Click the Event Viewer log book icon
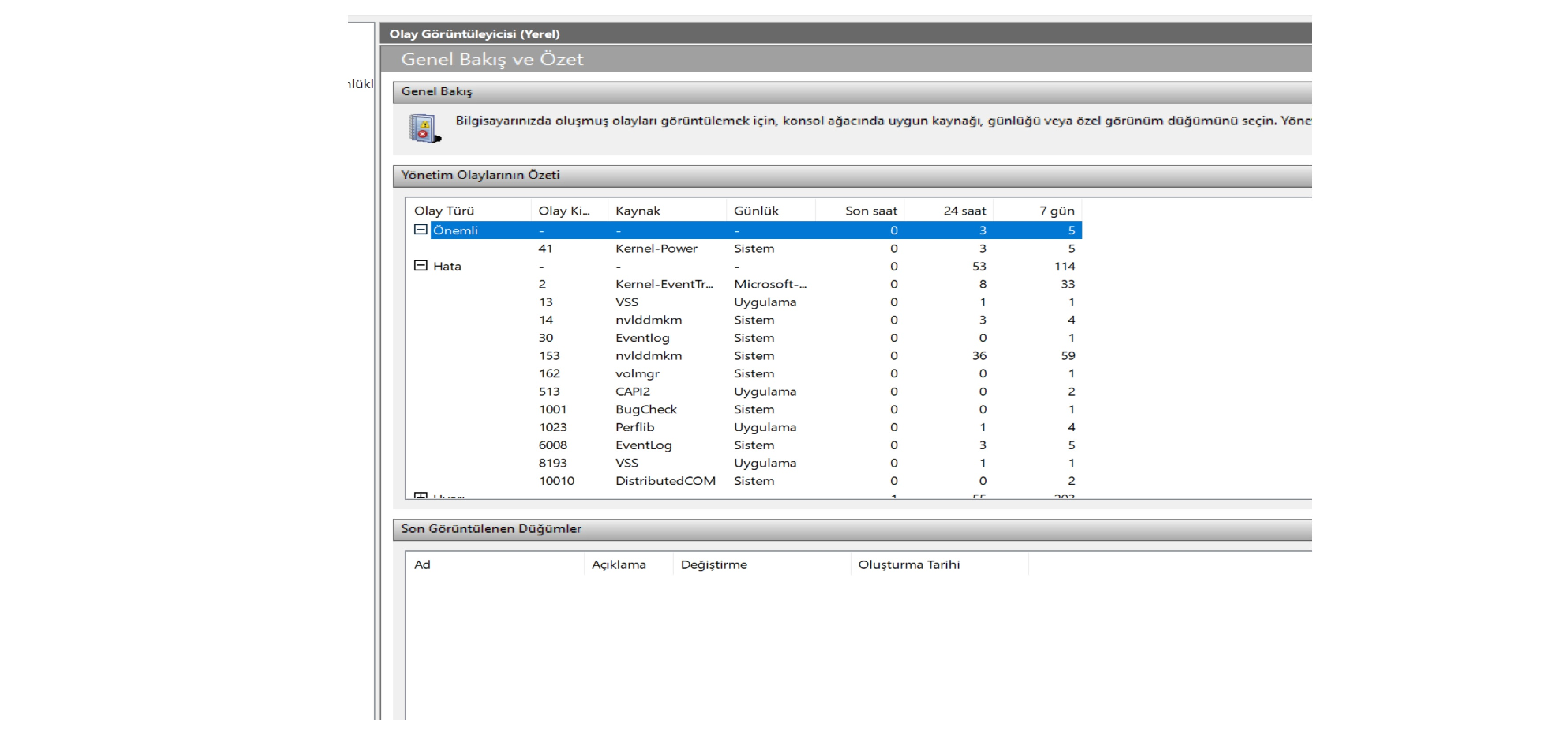 click(x=425, y=128)
